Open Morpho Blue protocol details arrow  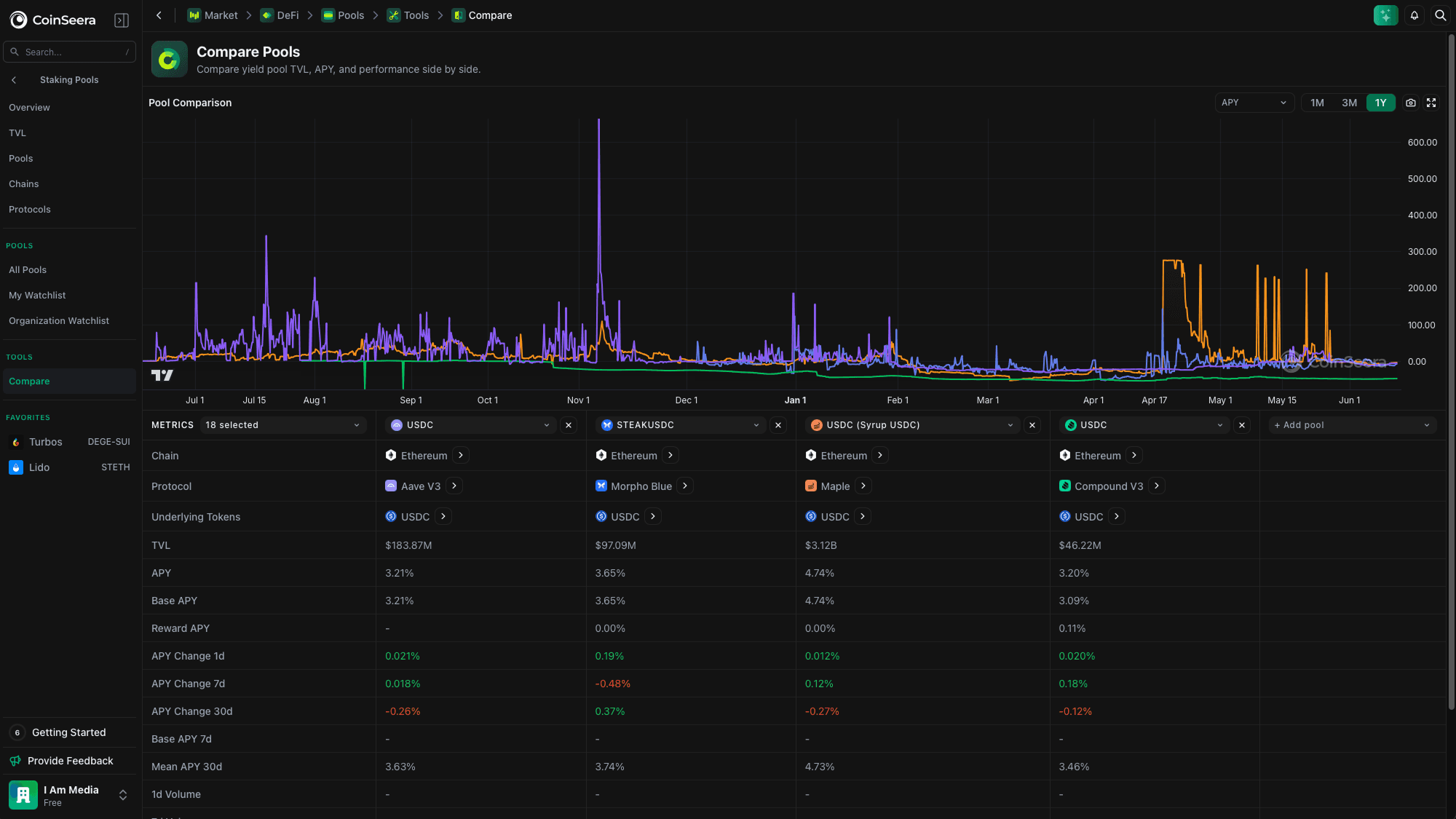coord(685,486)
